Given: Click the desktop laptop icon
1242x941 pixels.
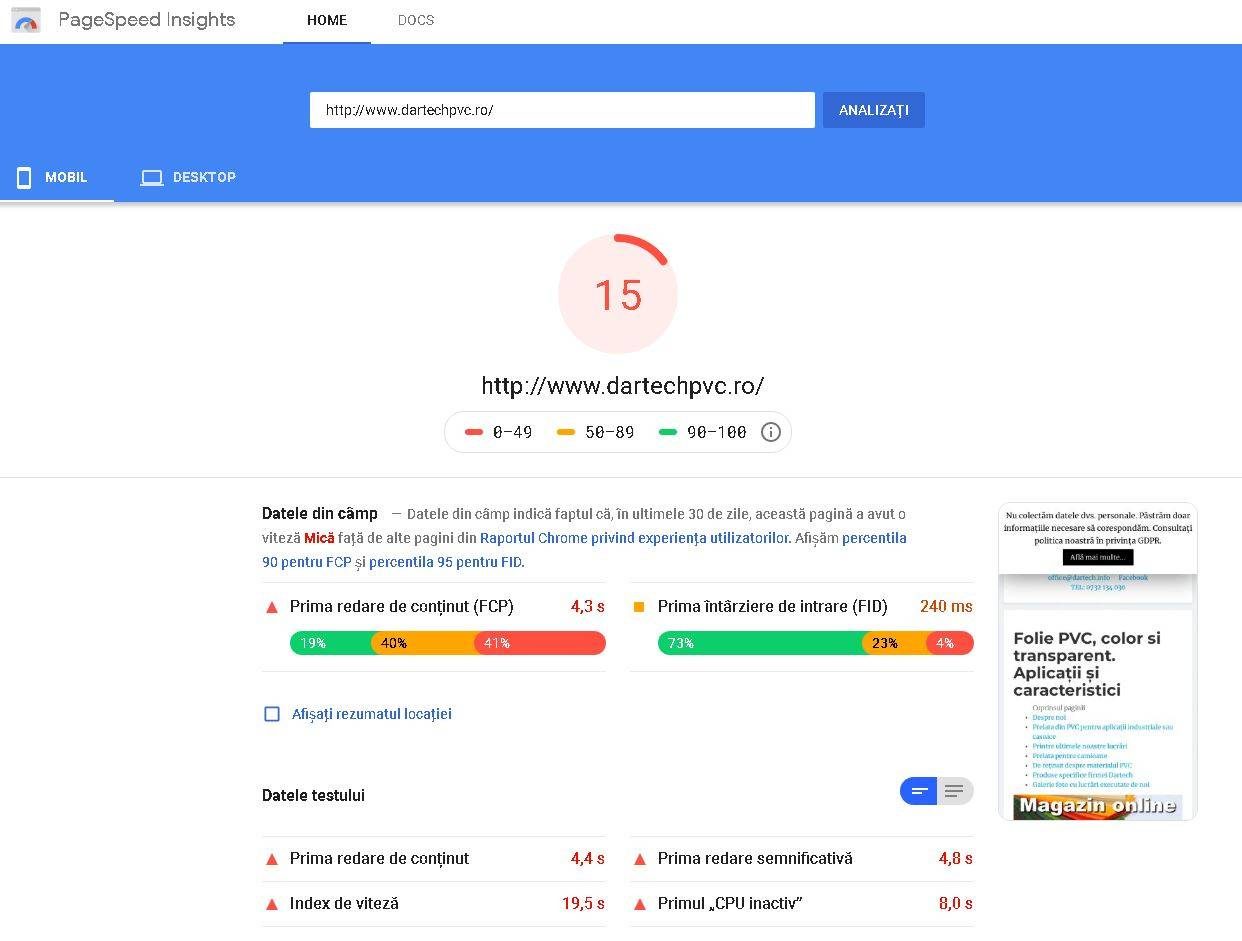Looking at the screenshot, I should pyautogui.click(x=151, y=178).
